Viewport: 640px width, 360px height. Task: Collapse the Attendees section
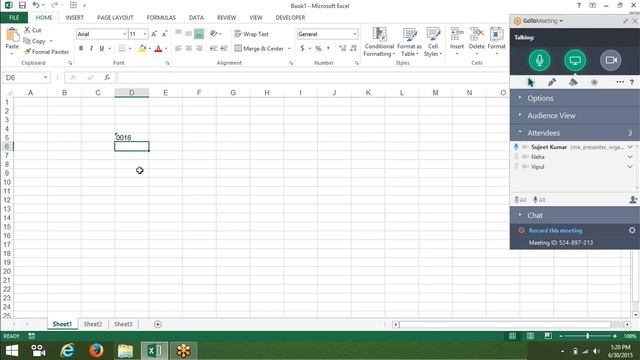point(575,133)
